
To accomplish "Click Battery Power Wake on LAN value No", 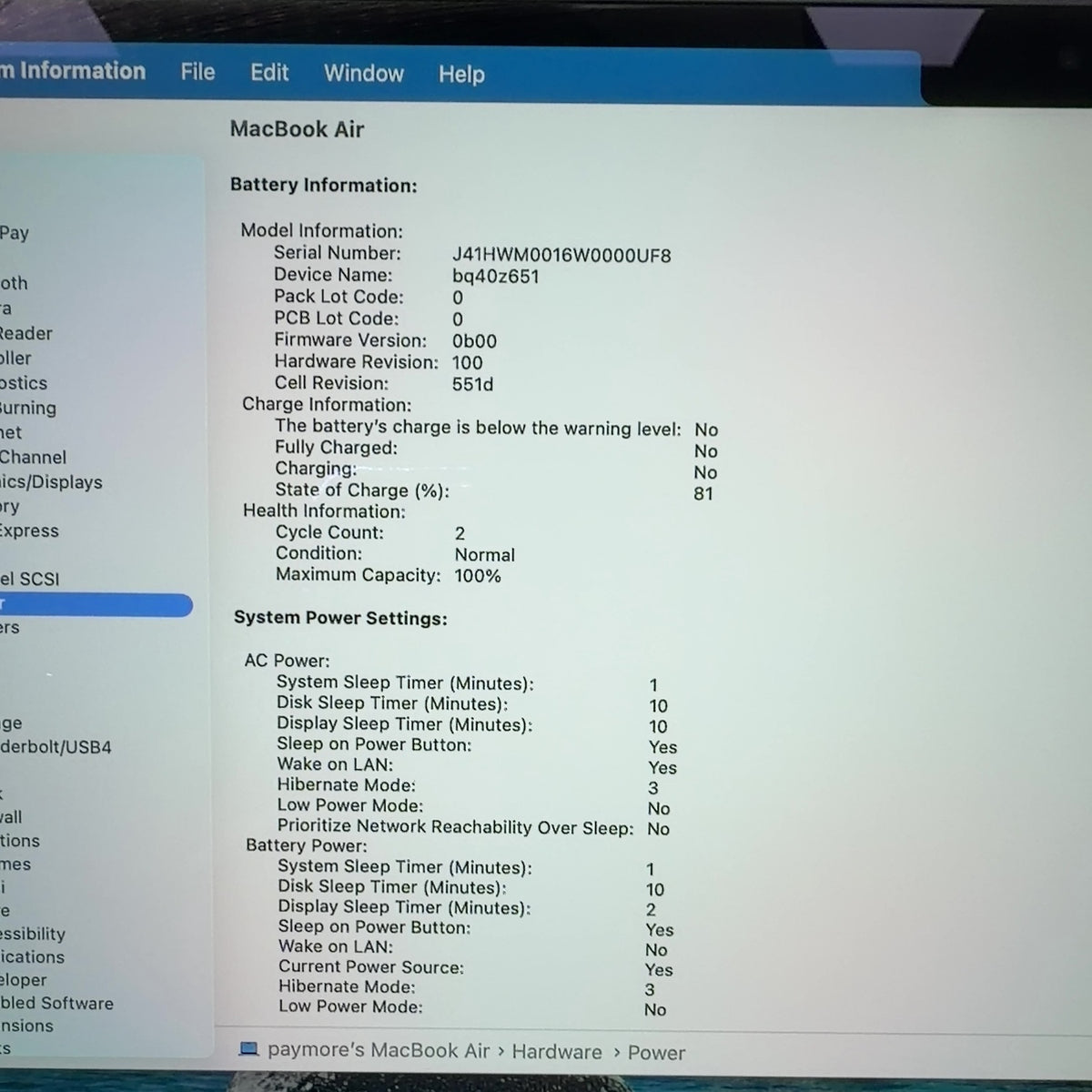I will point(656,950).
